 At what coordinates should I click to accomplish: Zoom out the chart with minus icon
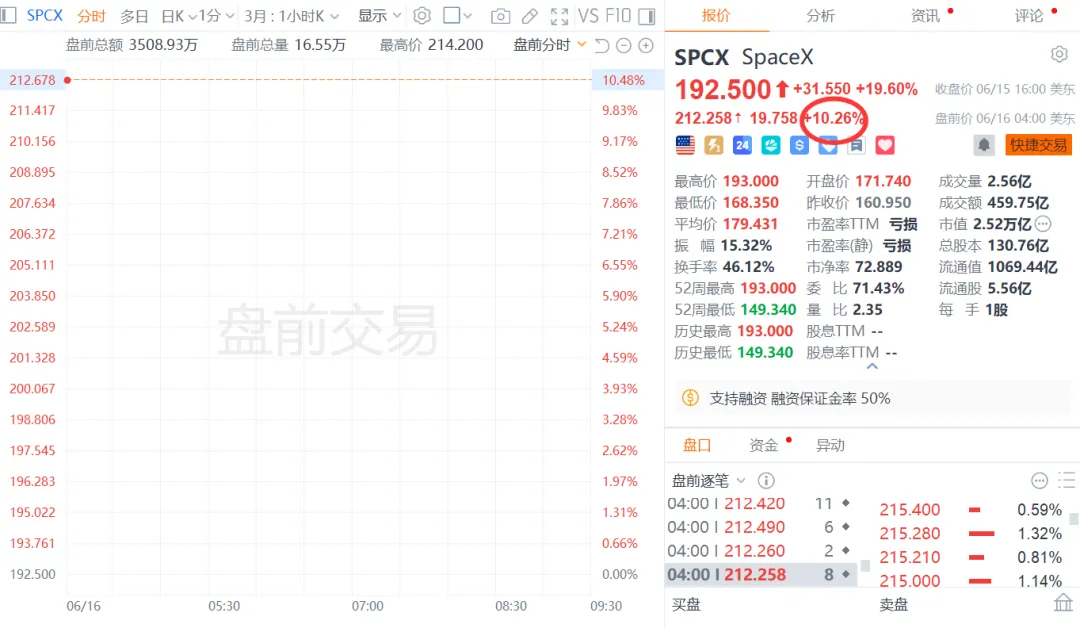623,45
